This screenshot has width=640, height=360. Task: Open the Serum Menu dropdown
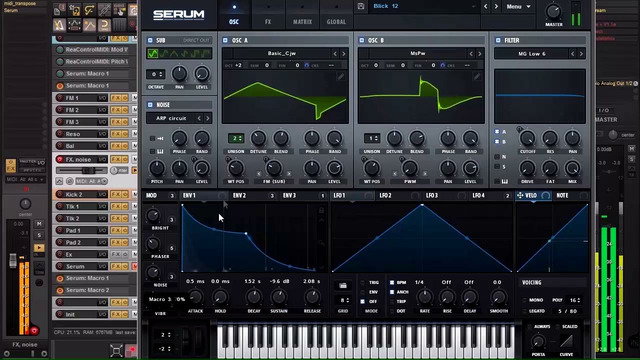click(518, 7)
